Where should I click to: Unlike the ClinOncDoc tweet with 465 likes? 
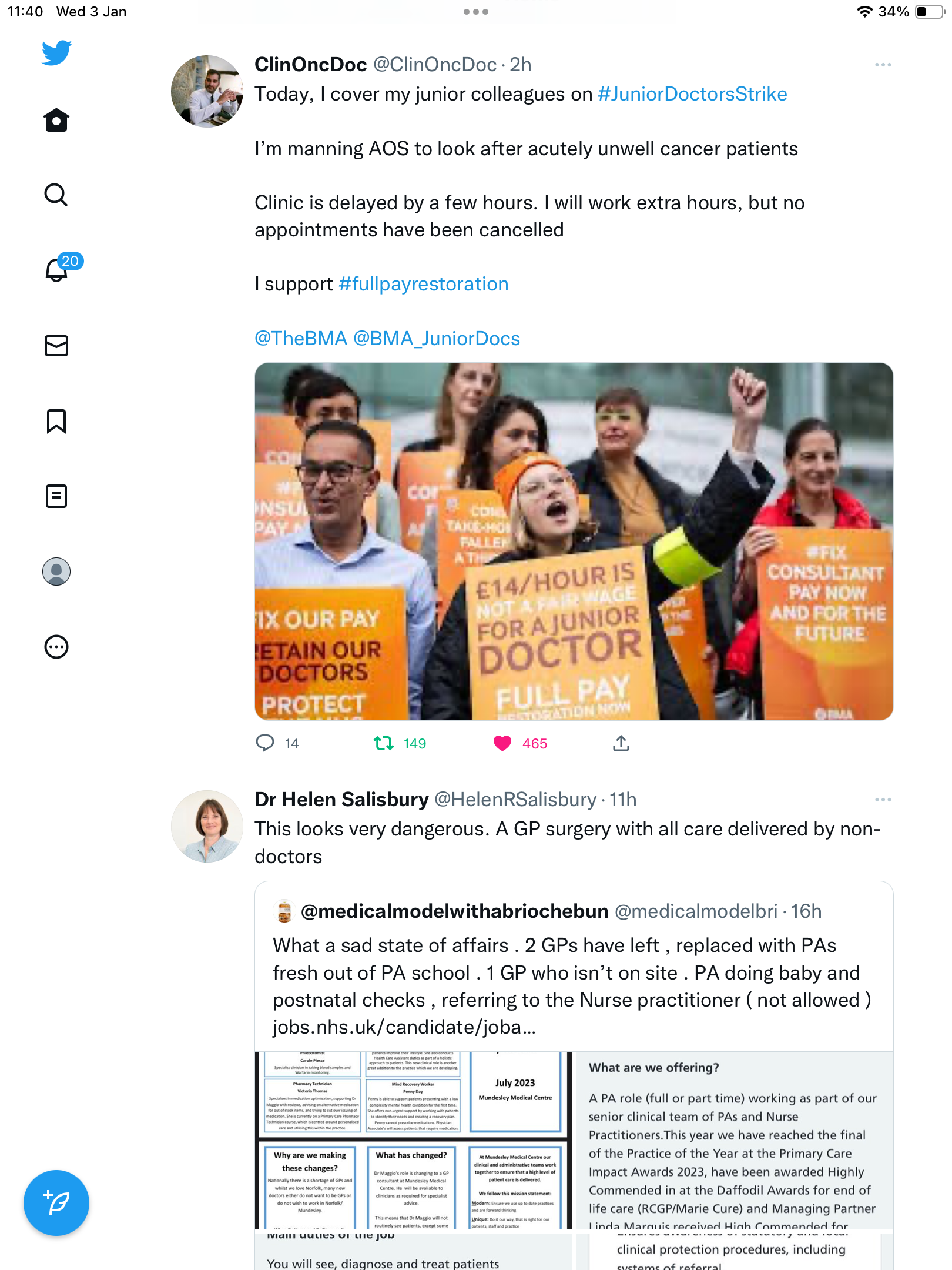(502, 744)
